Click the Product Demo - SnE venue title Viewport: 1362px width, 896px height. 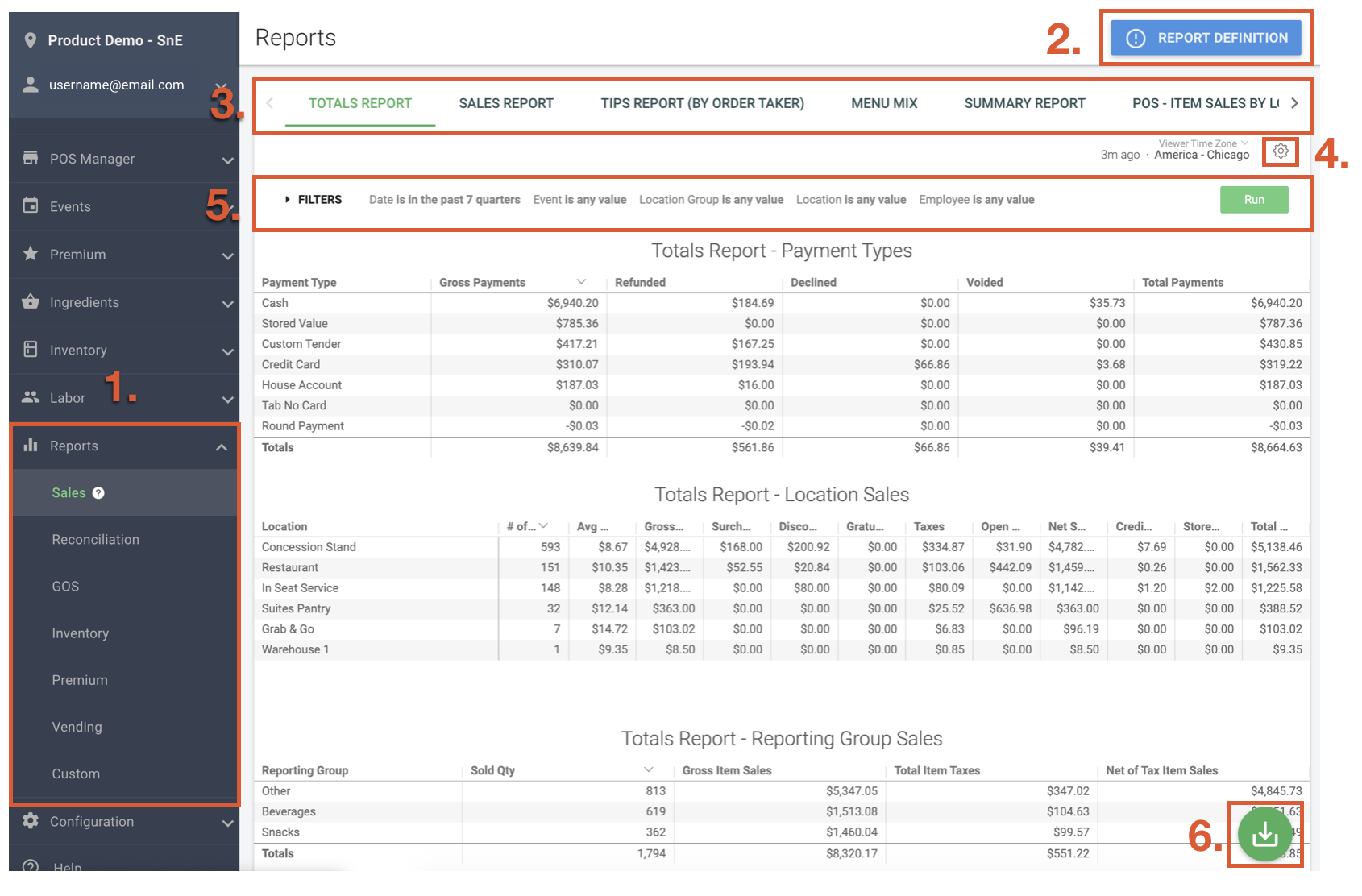(x=115, y=40)
